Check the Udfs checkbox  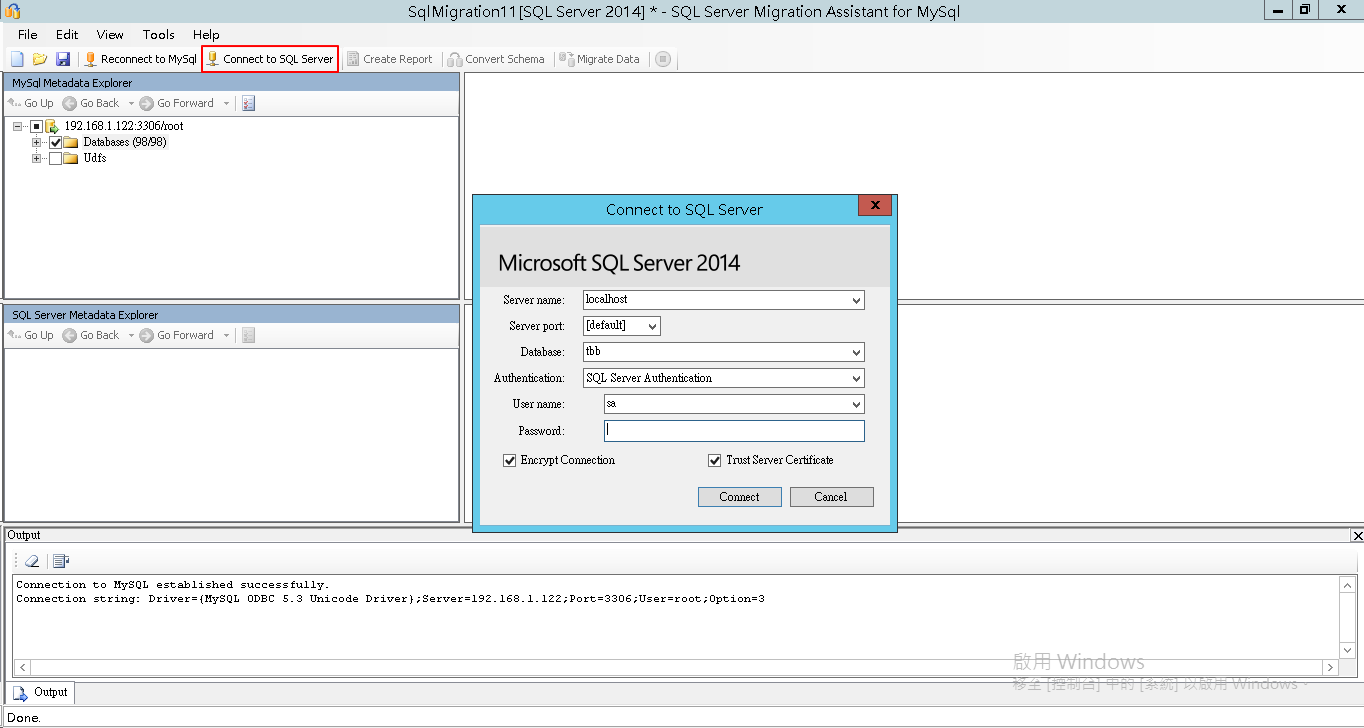tap(55, 158)
